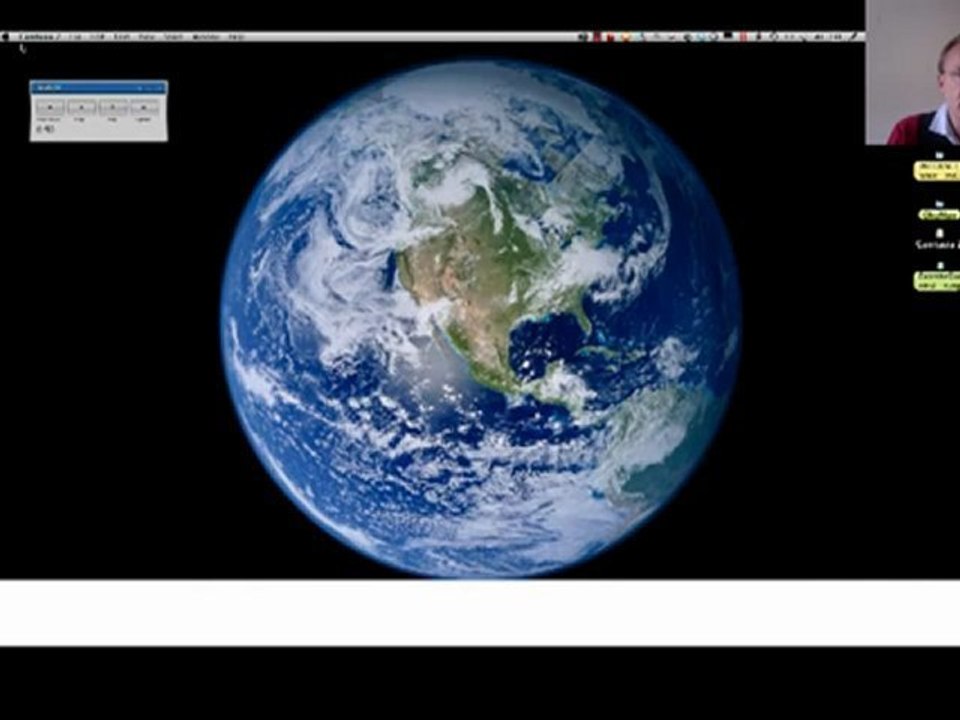Open the Help menu

point(236,37)
